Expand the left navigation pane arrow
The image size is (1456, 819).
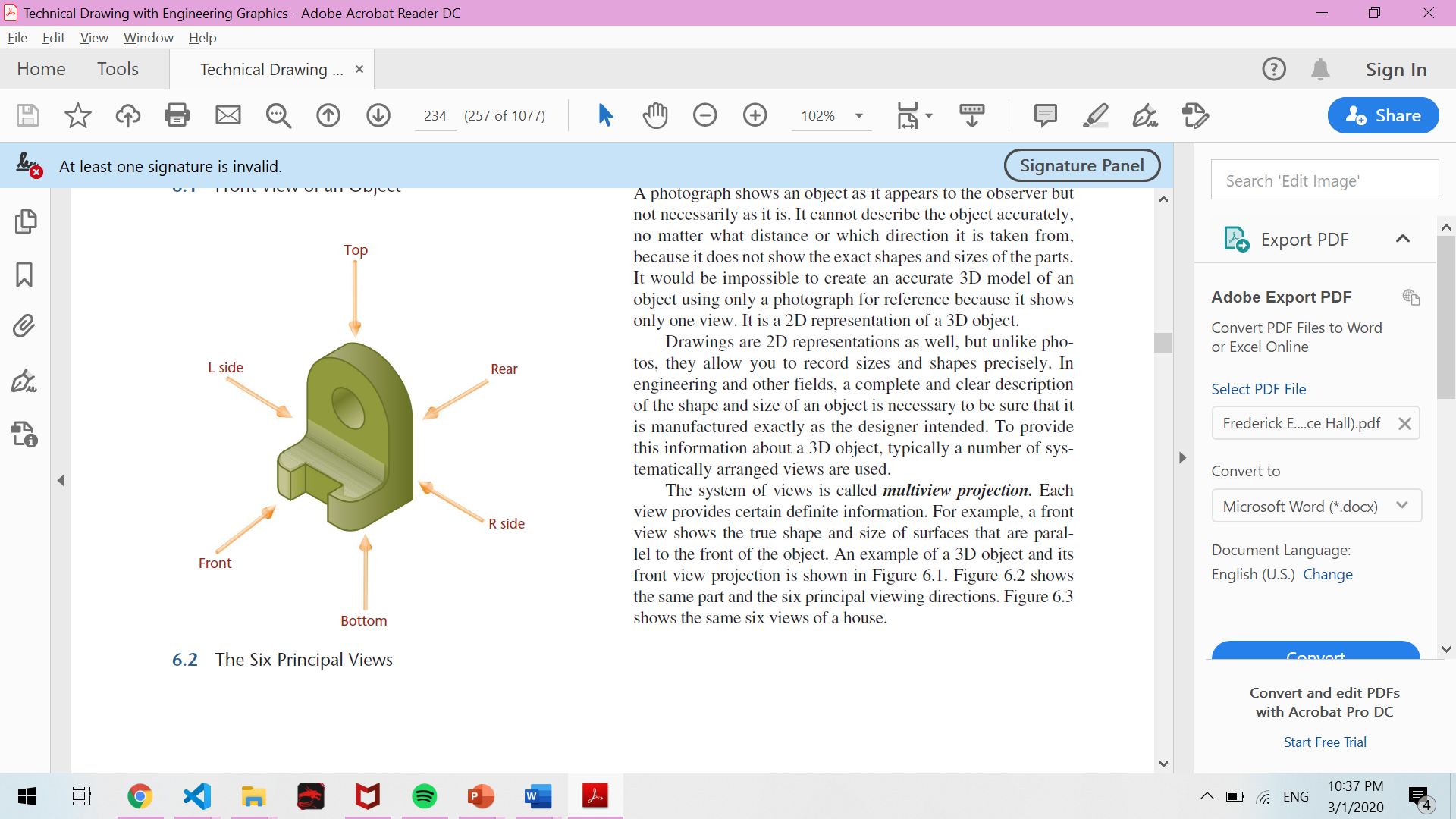61,481
